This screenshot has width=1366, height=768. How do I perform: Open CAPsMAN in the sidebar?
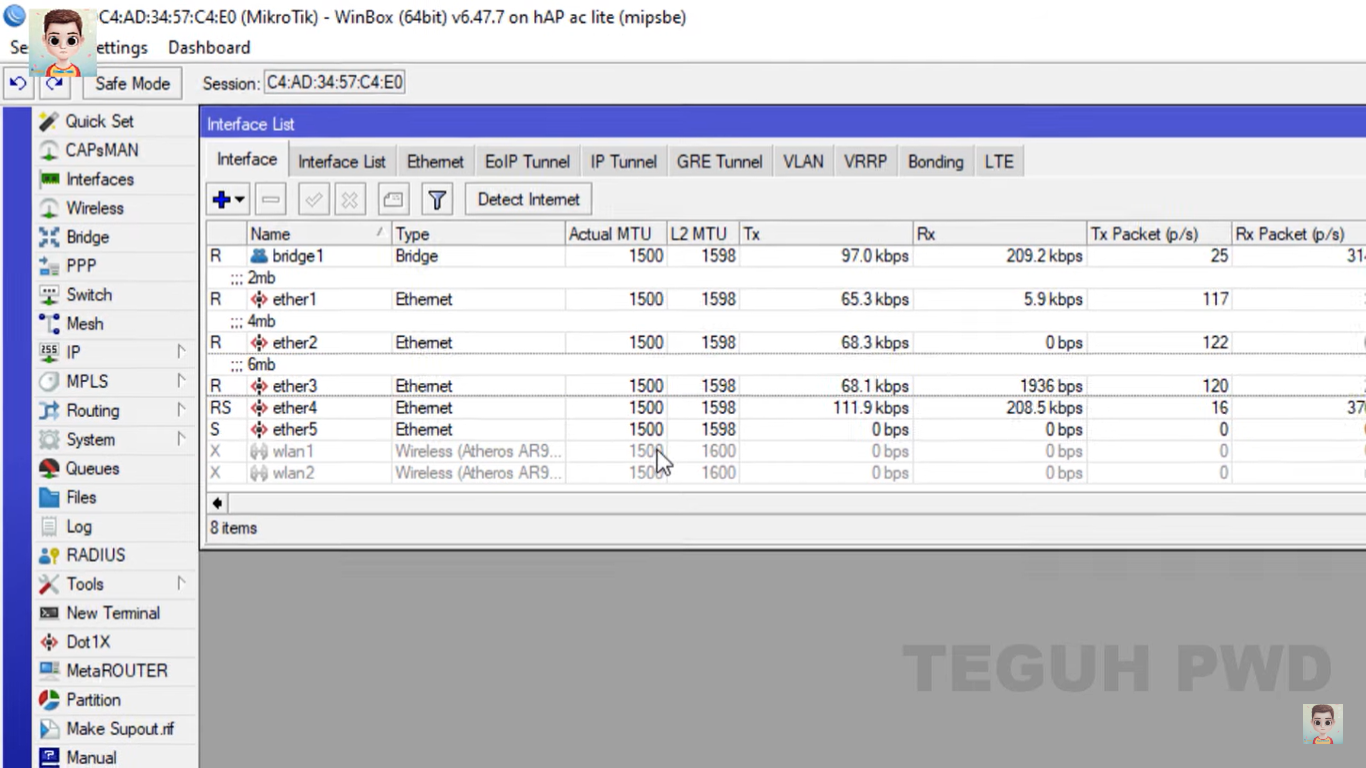[101, 150]
